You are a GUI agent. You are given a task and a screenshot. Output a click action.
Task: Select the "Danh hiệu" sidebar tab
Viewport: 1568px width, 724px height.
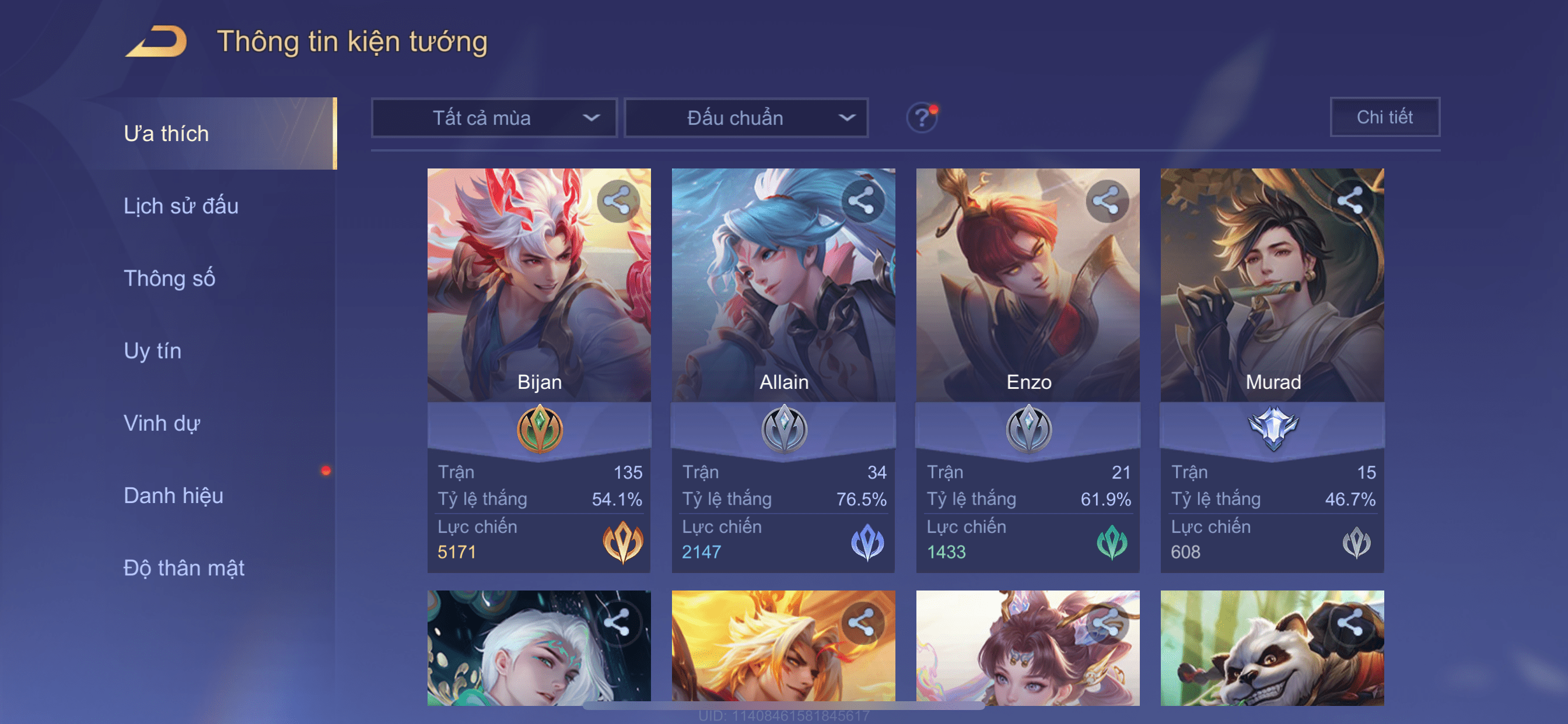[x=173, y=495]
